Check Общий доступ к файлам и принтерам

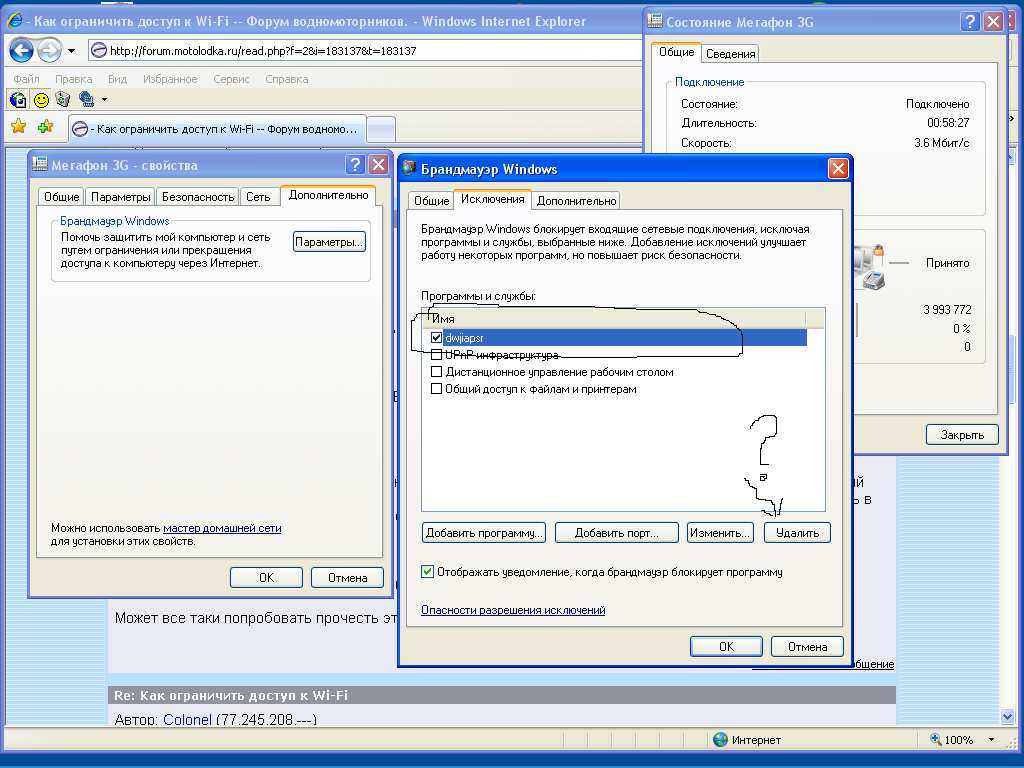pos(436,389)
